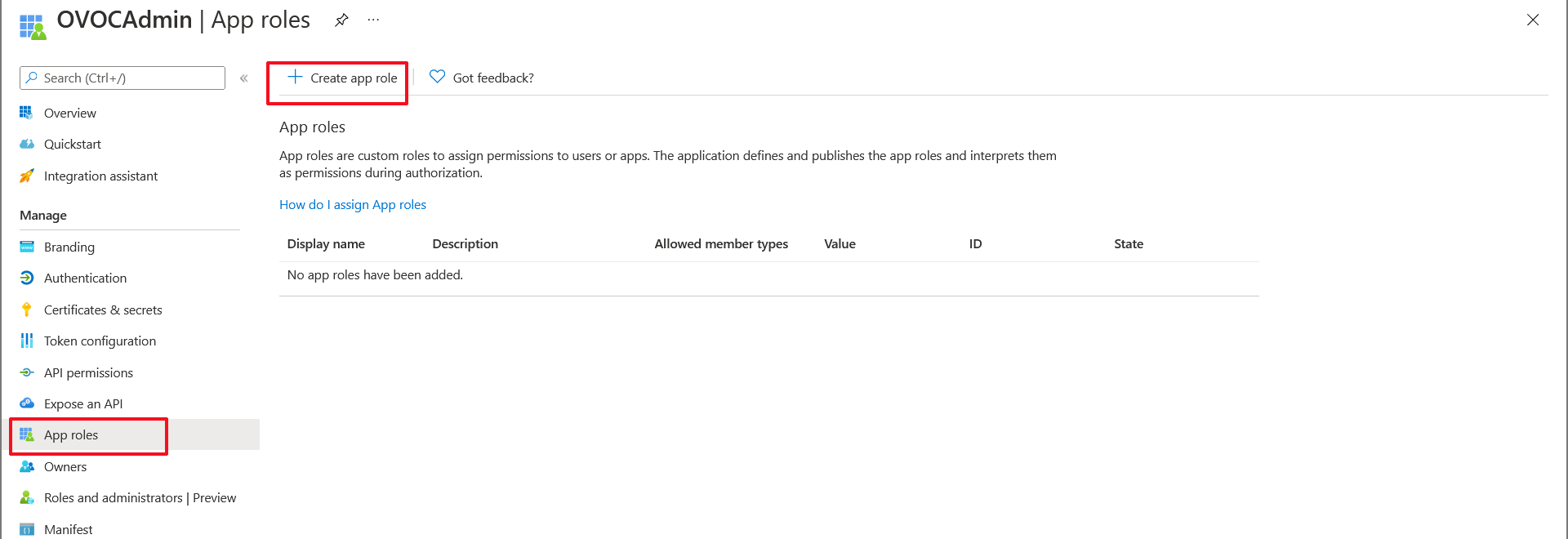This screenshot has width=1568, height=539.
Task: Click the Quickstart cloud icon
Action: [27, 145]
